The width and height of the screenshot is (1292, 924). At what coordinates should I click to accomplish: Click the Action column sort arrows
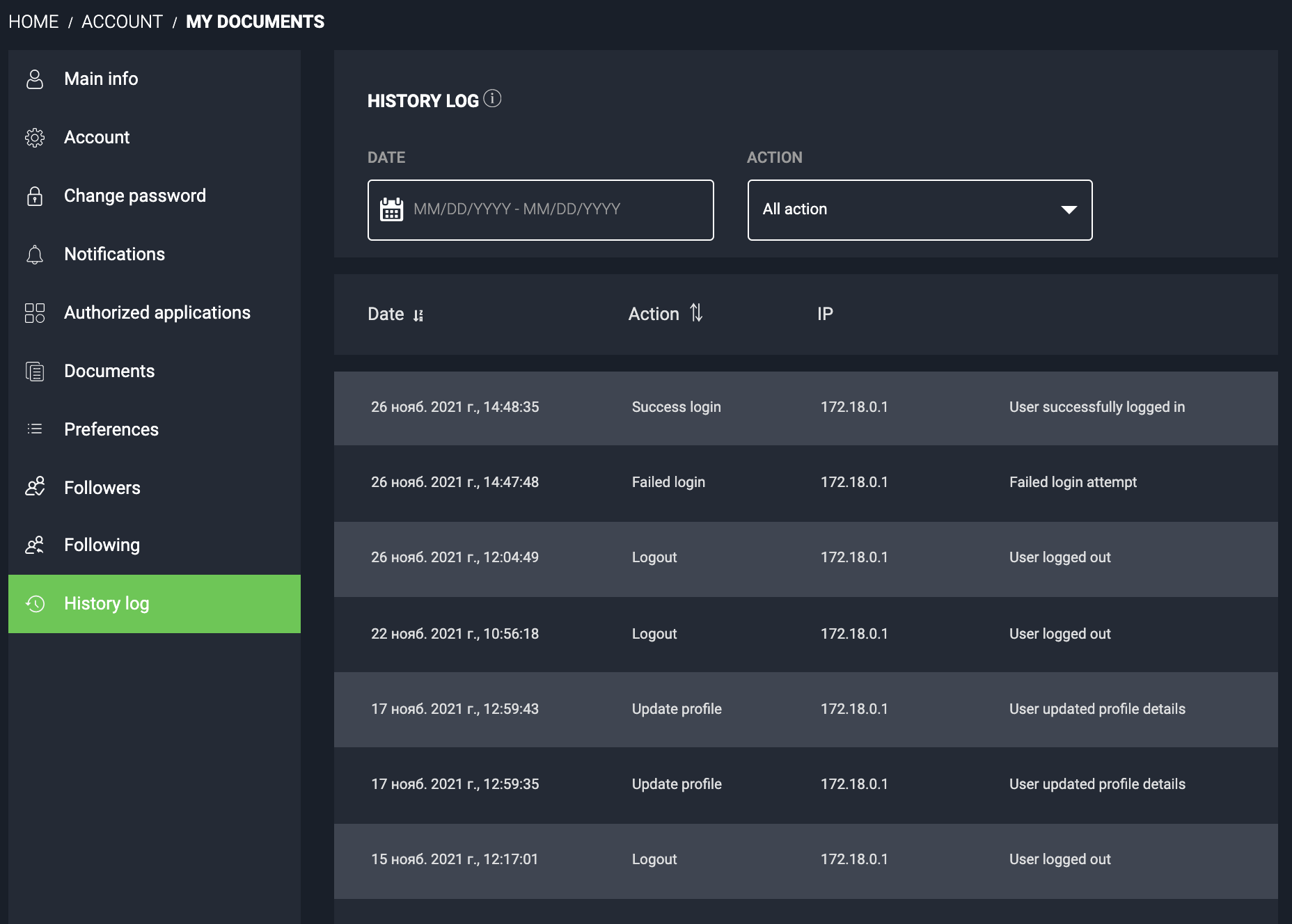pyautogui.click(x=696, y=313)
